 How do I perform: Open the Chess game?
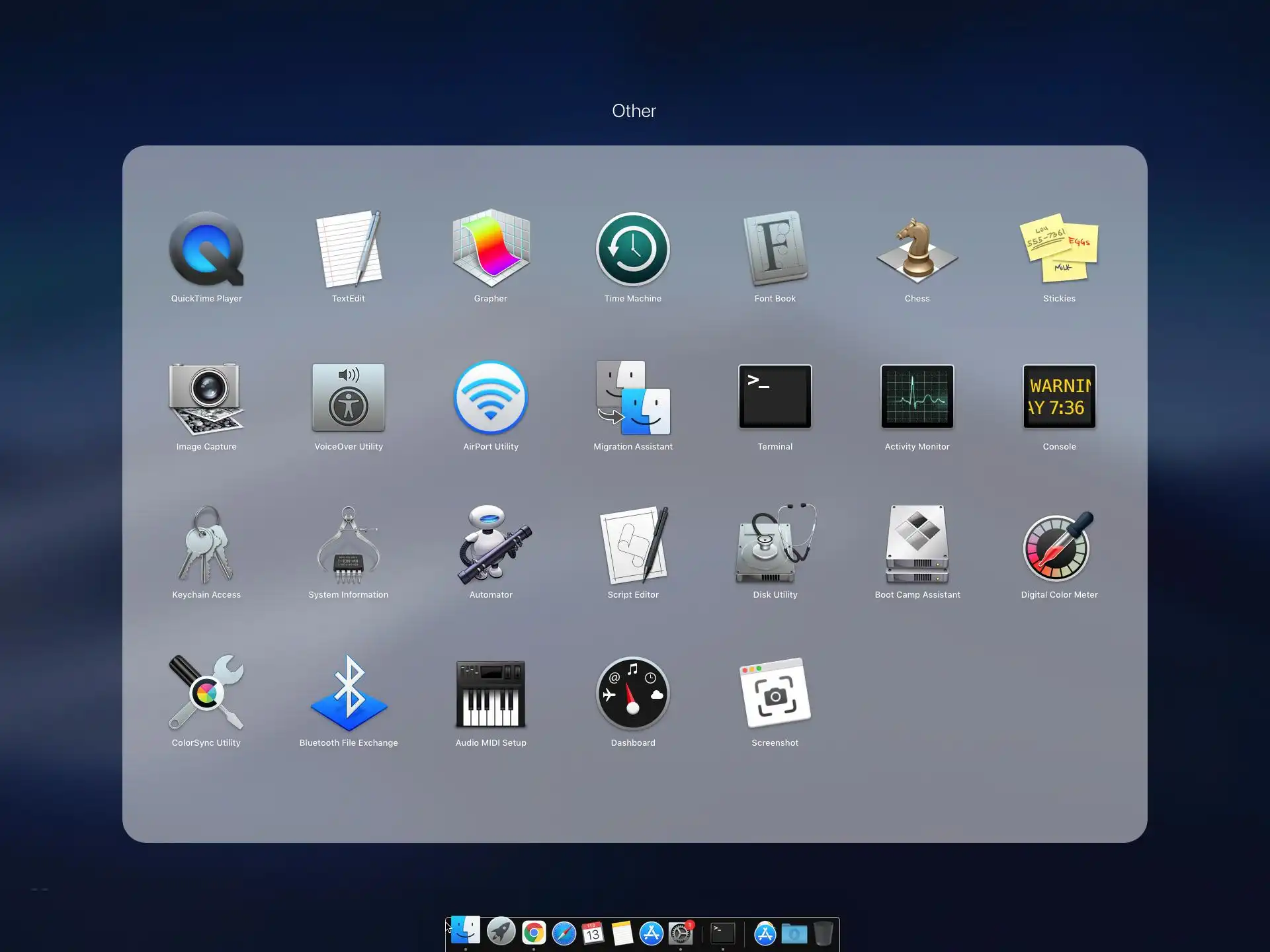tap(917, 250)
